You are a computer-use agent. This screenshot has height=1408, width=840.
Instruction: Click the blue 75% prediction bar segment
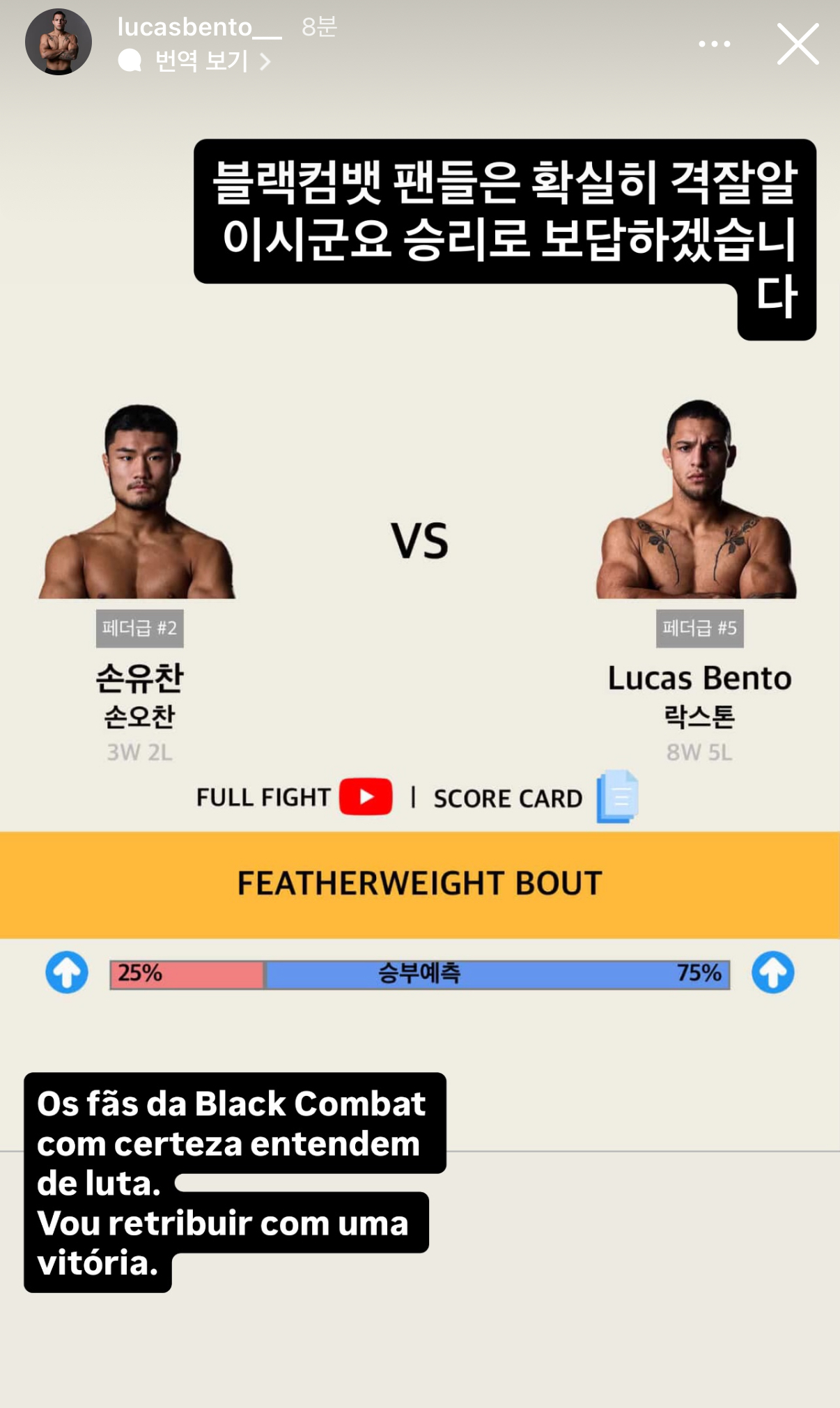coord(497,974)
